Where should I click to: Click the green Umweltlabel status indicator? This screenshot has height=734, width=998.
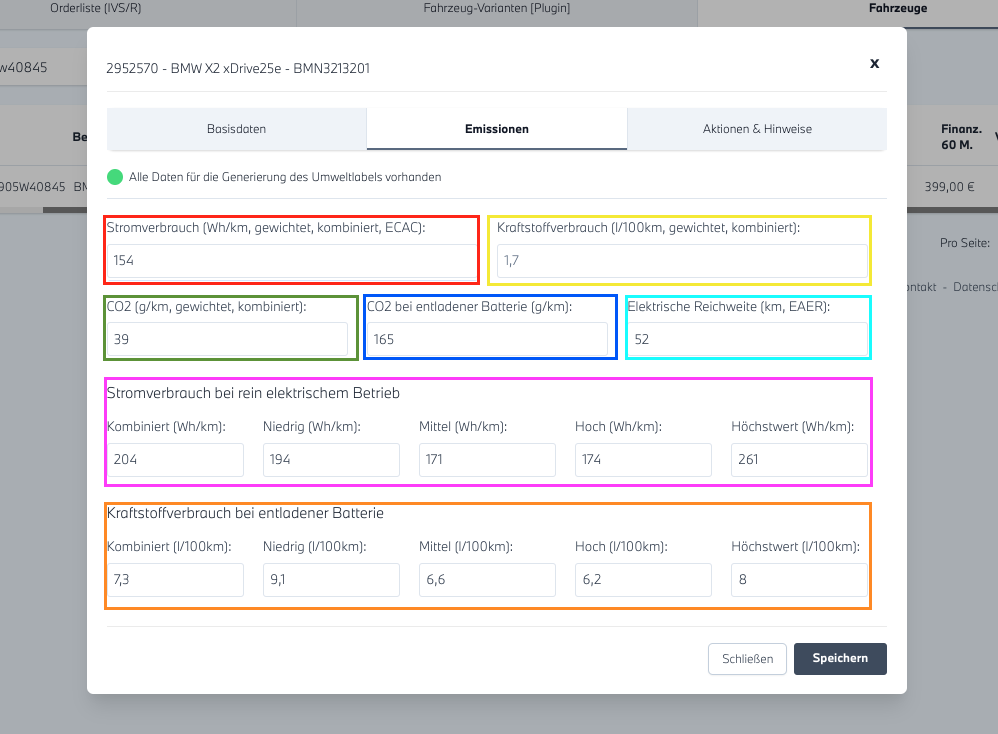click(x=115, y=177)
